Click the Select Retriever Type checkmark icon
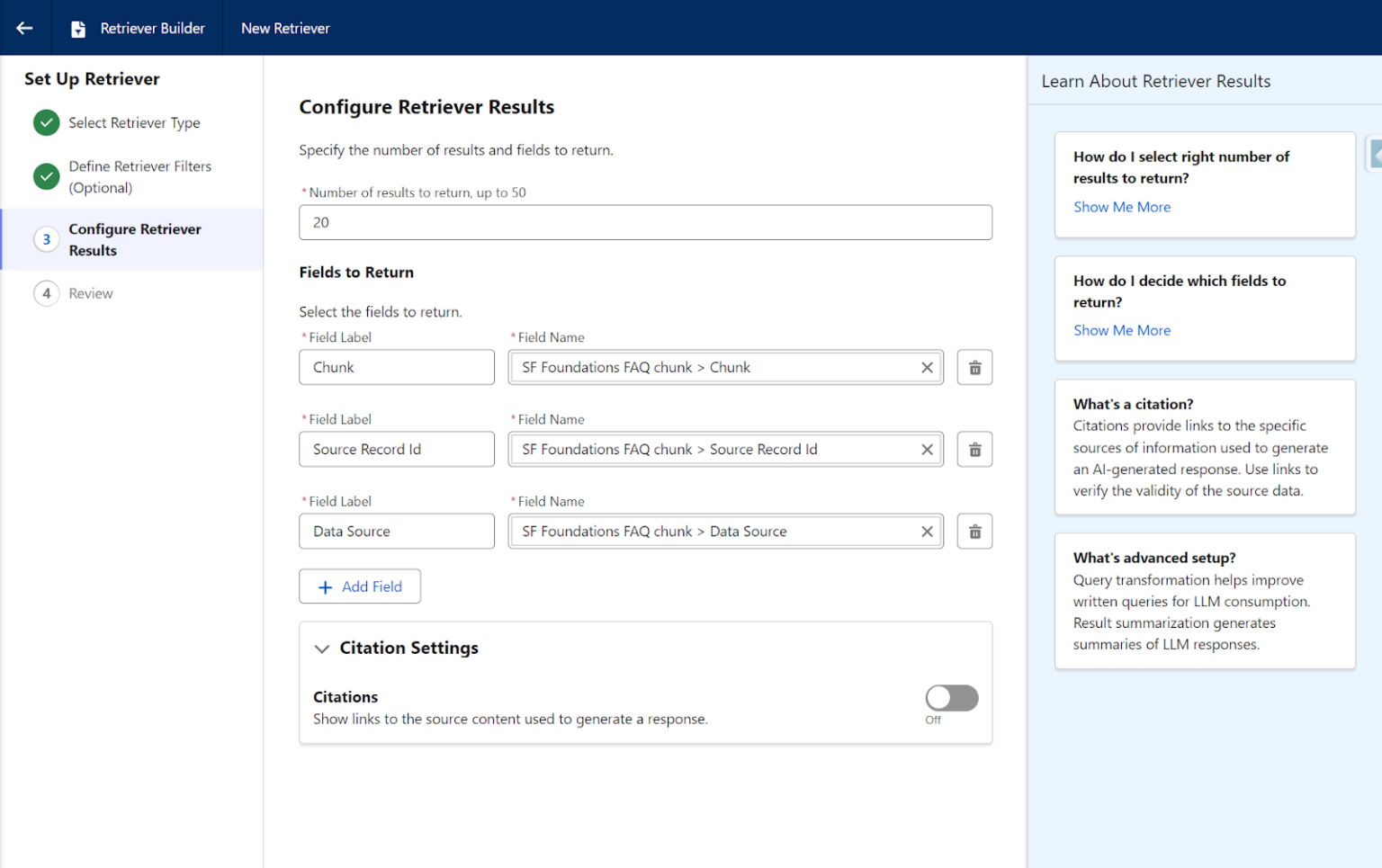 tap(47, 122)
